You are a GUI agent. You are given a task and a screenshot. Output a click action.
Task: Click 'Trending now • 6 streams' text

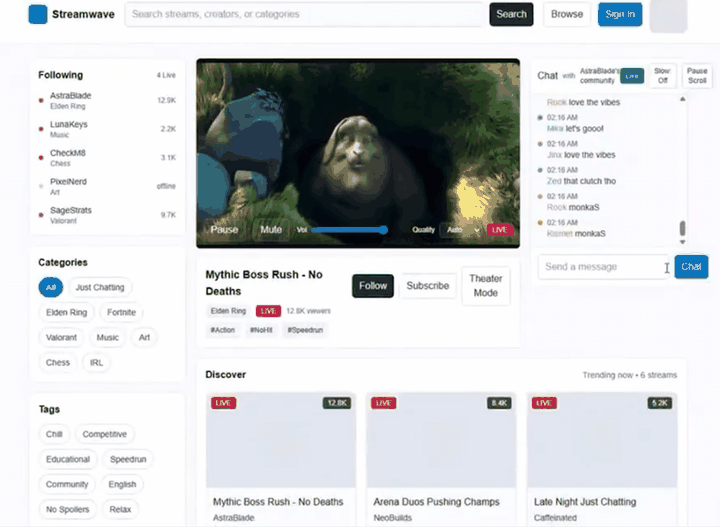pos(630,375)
